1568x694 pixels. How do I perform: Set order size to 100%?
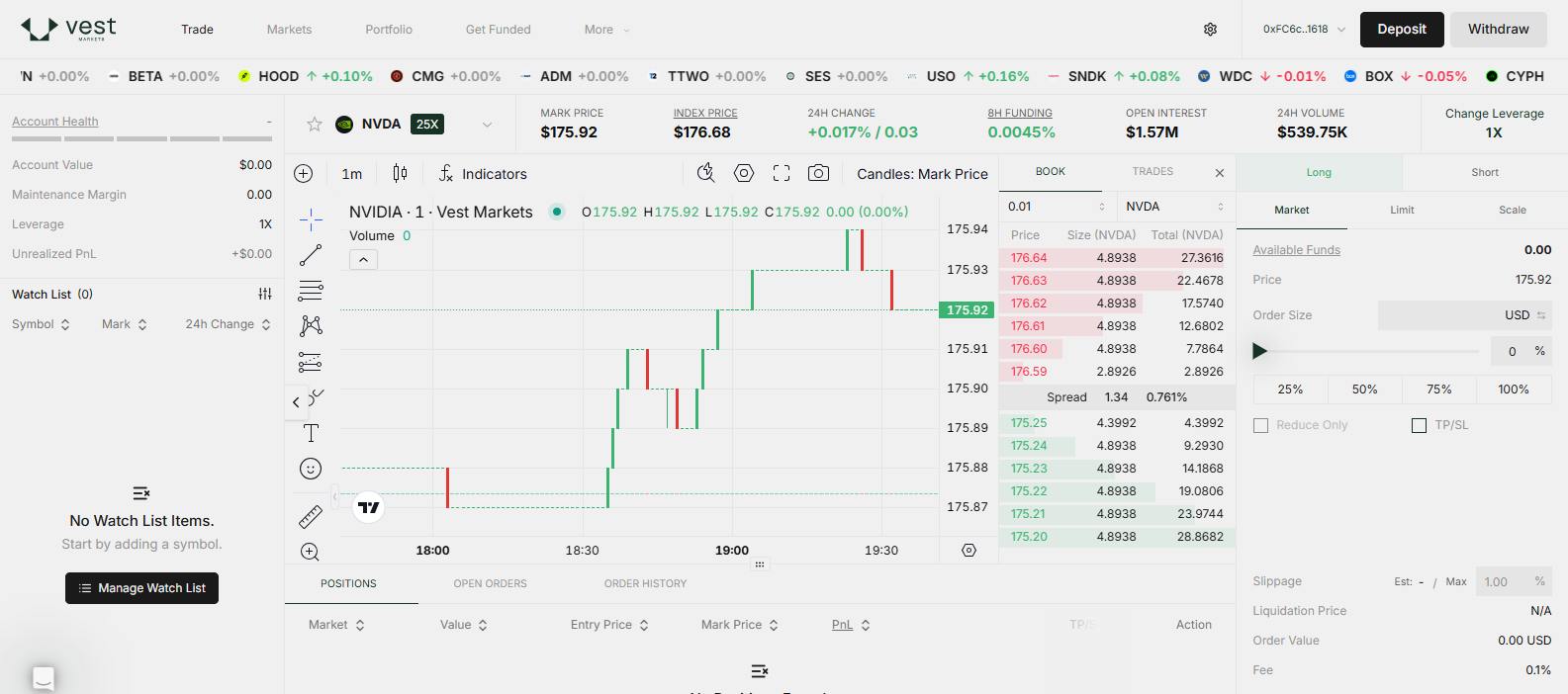[x=1514, y=390]
